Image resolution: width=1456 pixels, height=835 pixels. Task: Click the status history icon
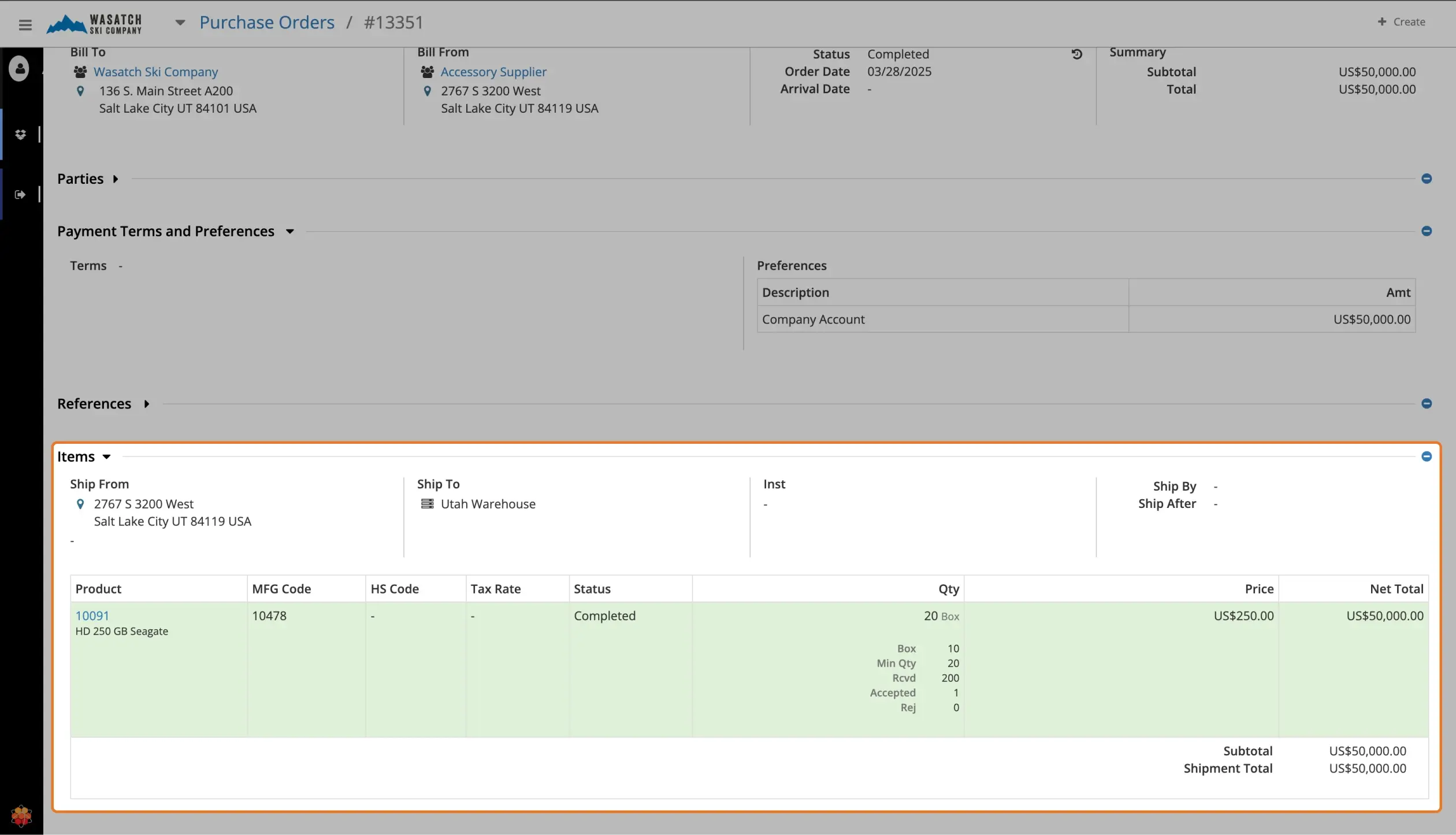pos(1076,54)
